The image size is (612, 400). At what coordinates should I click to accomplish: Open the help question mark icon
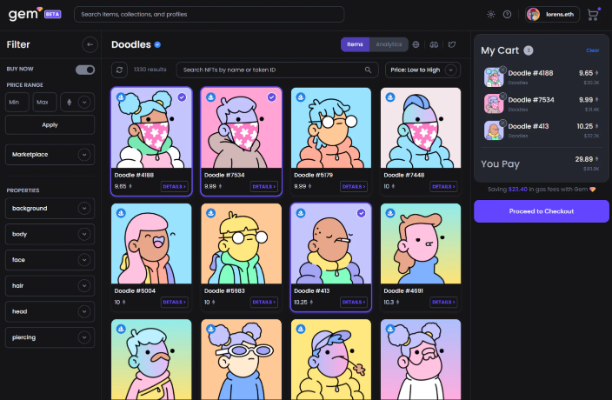[507, 14]
